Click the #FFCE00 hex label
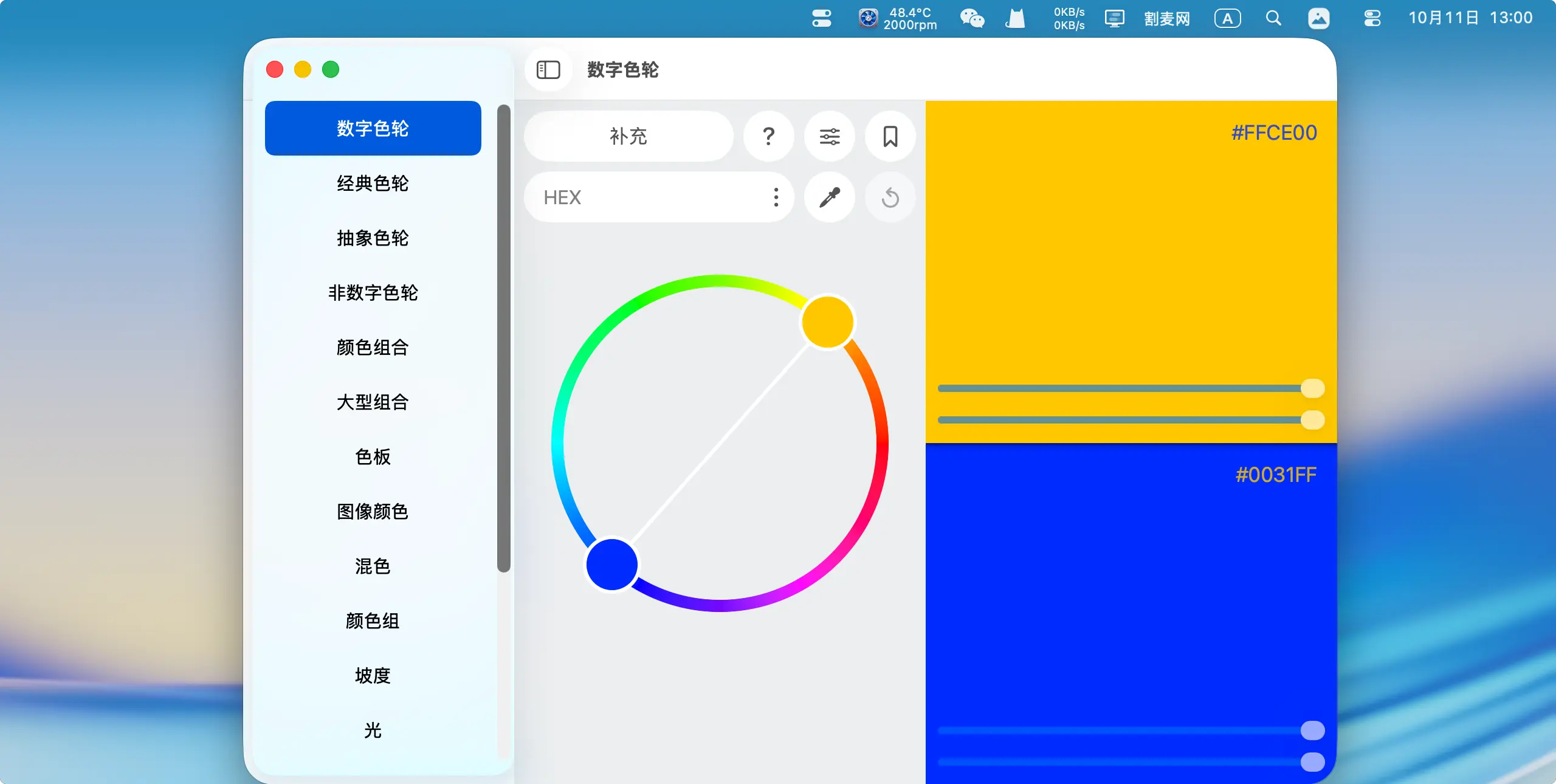The width and height of the screenshot is (1556, 784). pos(1274,132)
